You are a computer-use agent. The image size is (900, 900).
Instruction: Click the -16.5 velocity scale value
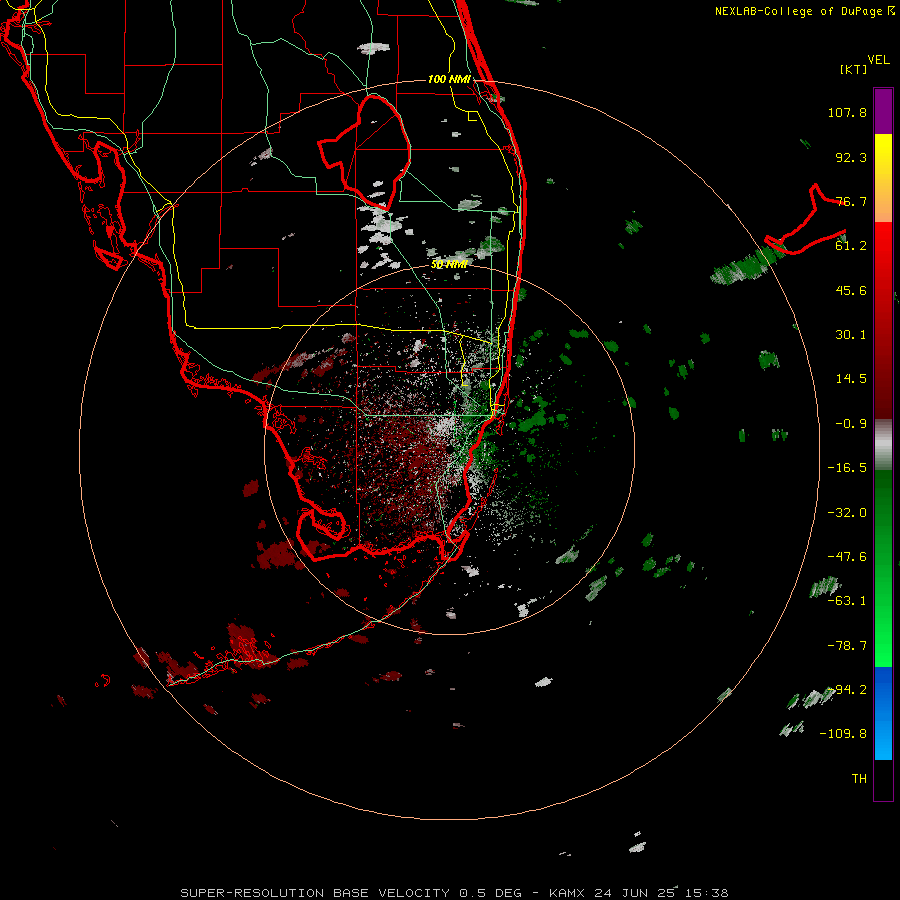(x=847, y=468)
